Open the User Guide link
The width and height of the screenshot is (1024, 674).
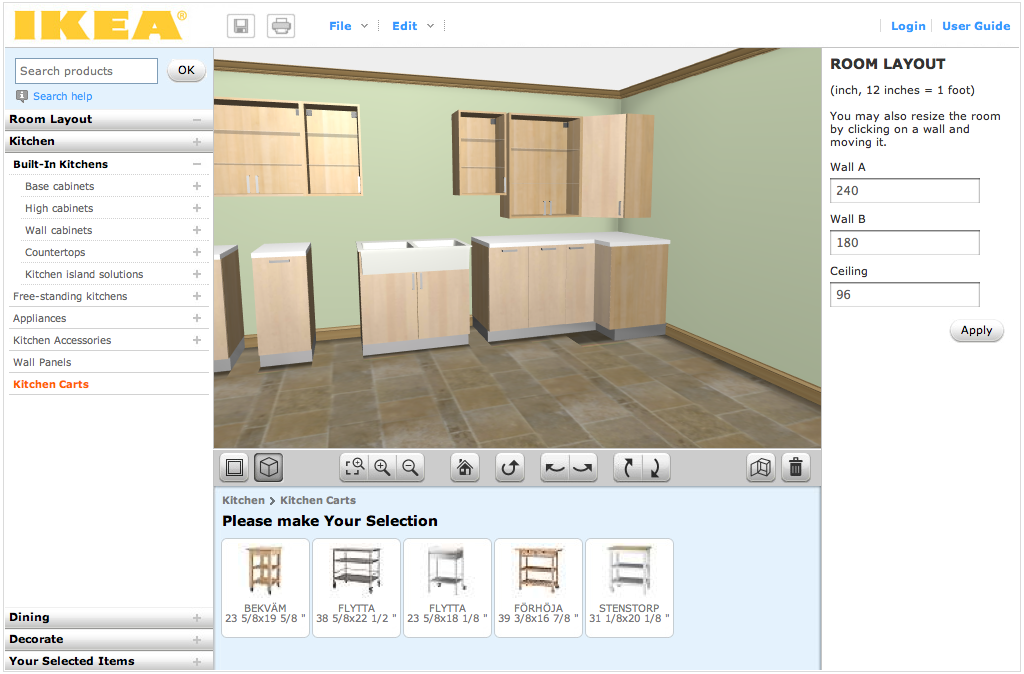[x=976, y=26]
